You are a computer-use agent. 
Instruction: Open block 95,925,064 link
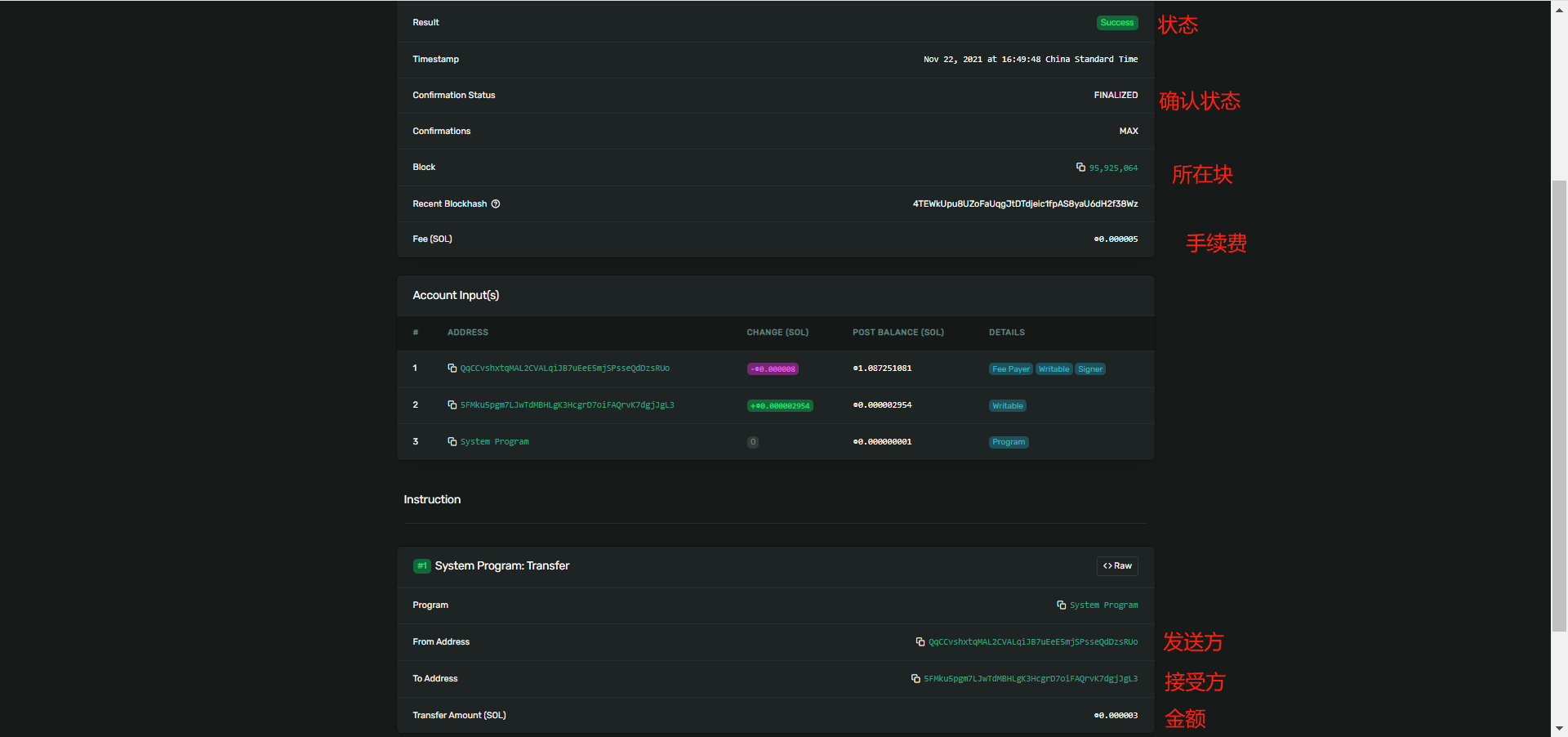tap(1113, 168)
